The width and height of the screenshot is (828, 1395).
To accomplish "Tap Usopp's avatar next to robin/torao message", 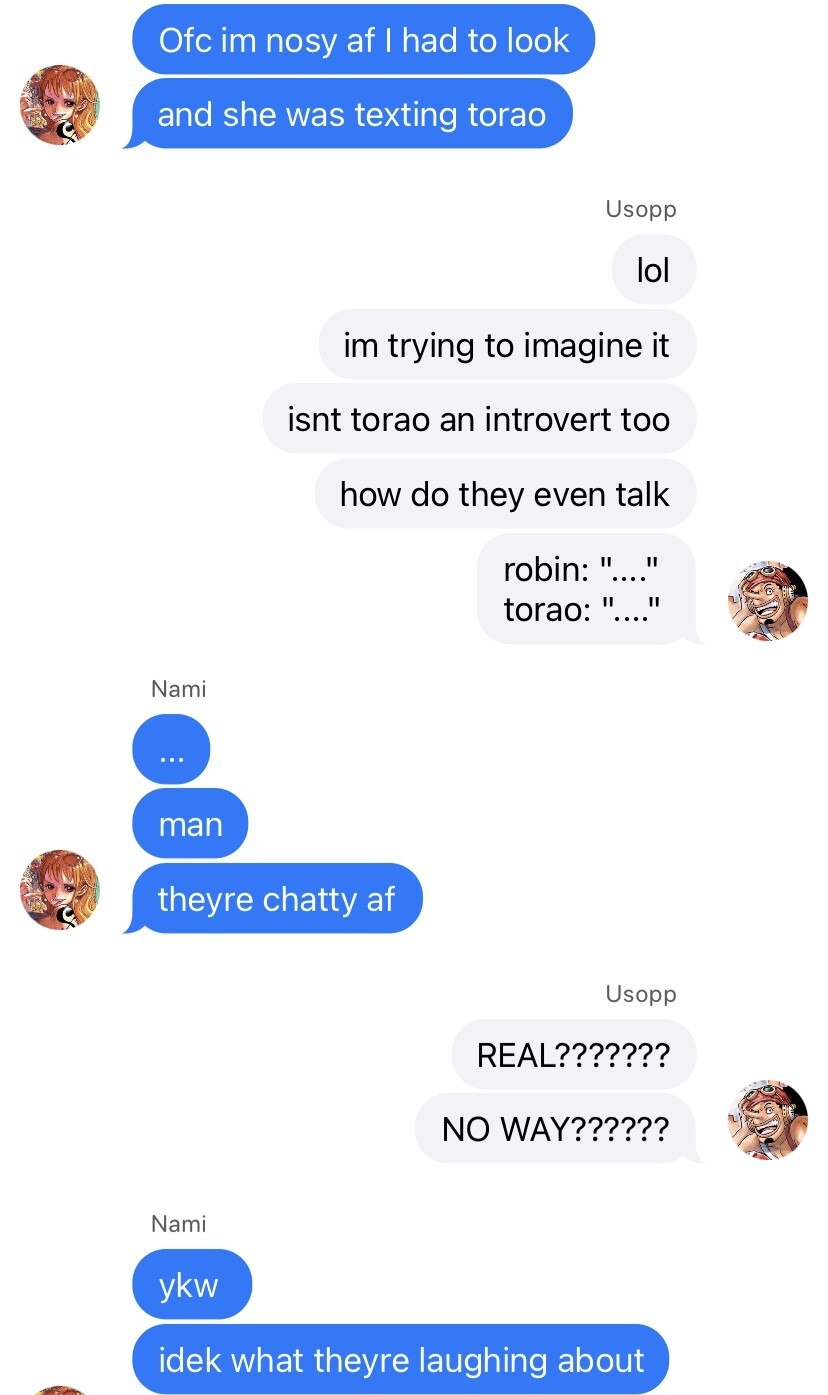I will [x=768, y=601].
